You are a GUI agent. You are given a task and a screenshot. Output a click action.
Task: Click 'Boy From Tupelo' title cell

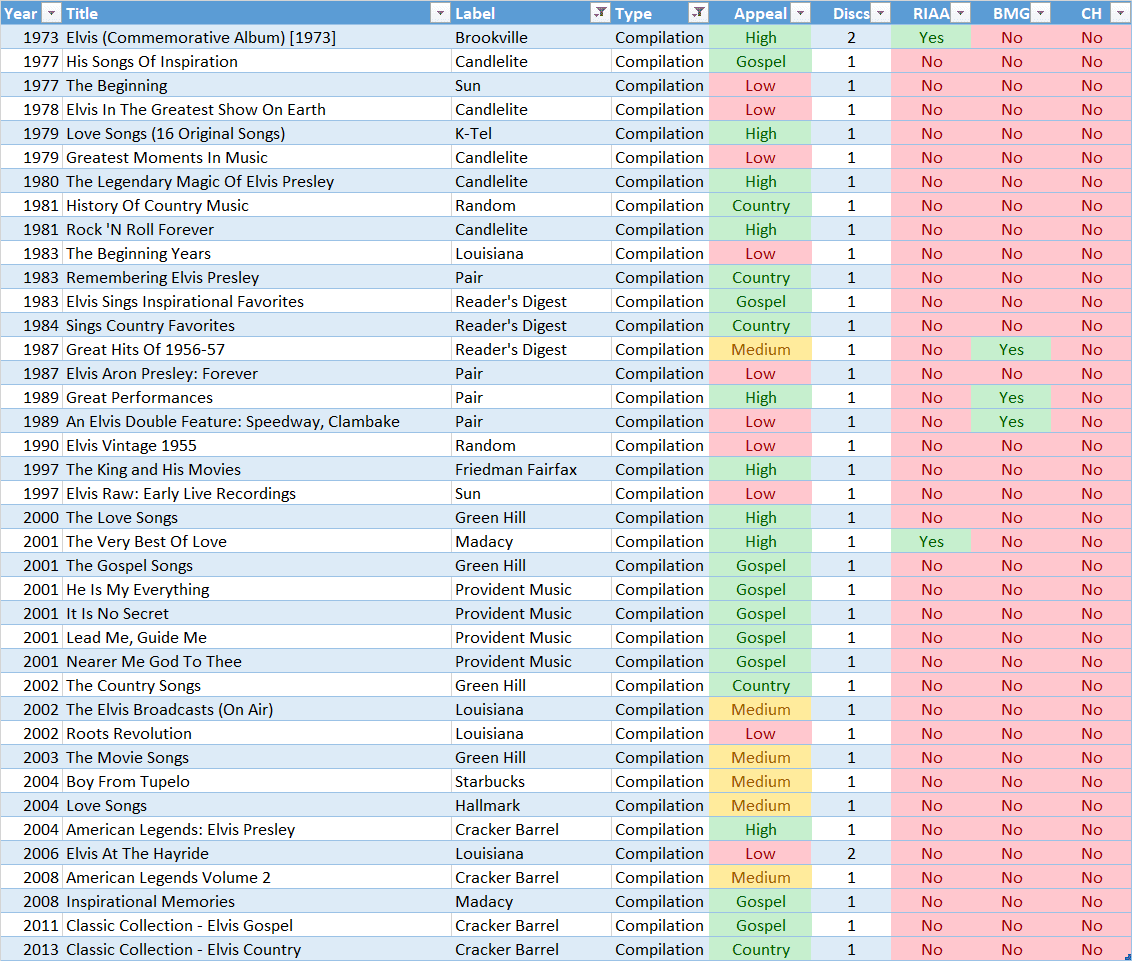click(256, 782)
